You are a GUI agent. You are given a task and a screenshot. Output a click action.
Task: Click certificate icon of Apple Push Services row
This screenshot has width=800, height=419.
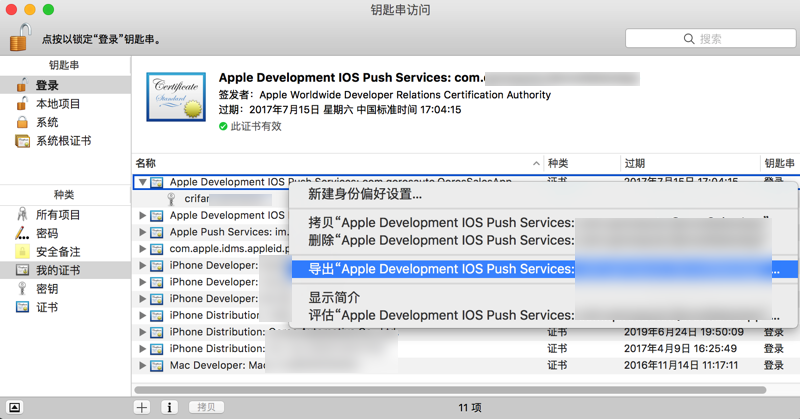(157, 232)
